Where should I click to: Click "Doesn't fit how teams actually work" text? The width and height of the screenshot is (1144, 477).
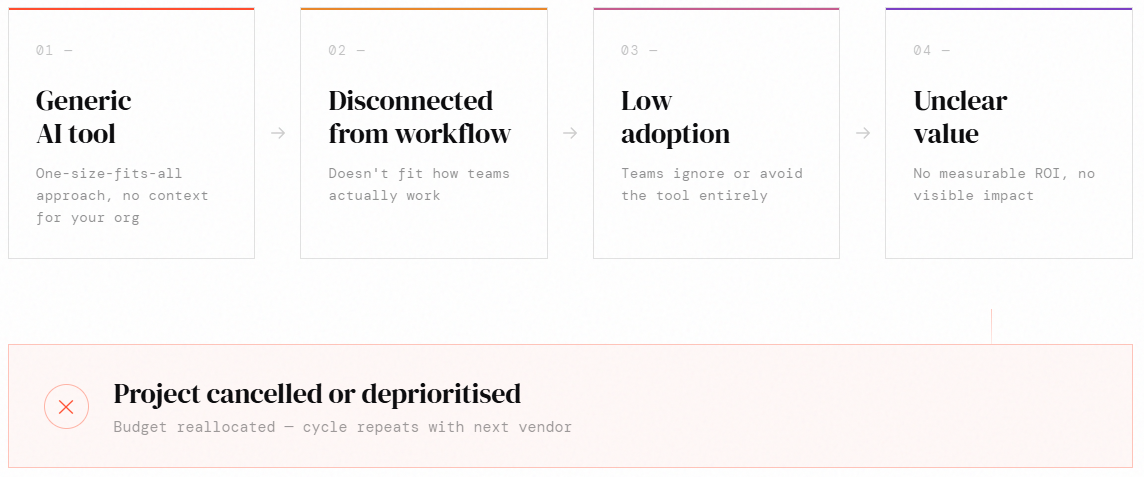tap(419, 184)
